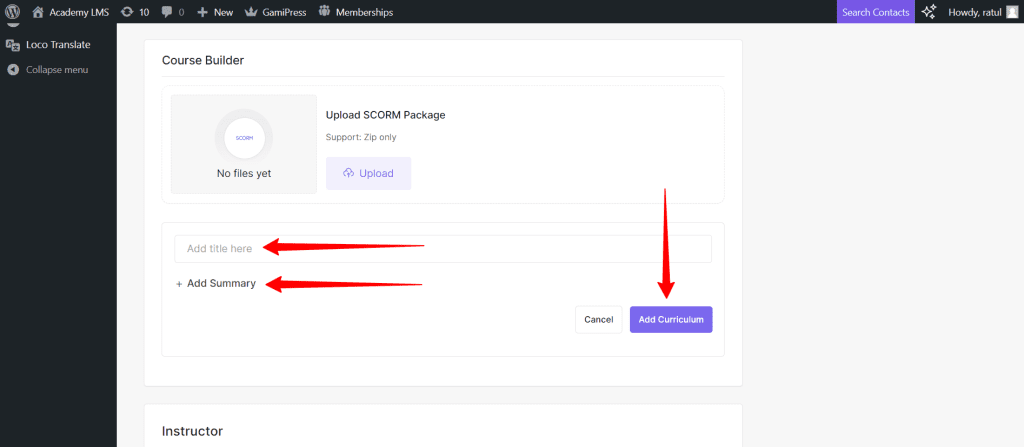The width and height of the screenshot is (1024, 447).
Task: Click the GamiPress crown icon
Action: pyautogui.click(x=251, y=12)
